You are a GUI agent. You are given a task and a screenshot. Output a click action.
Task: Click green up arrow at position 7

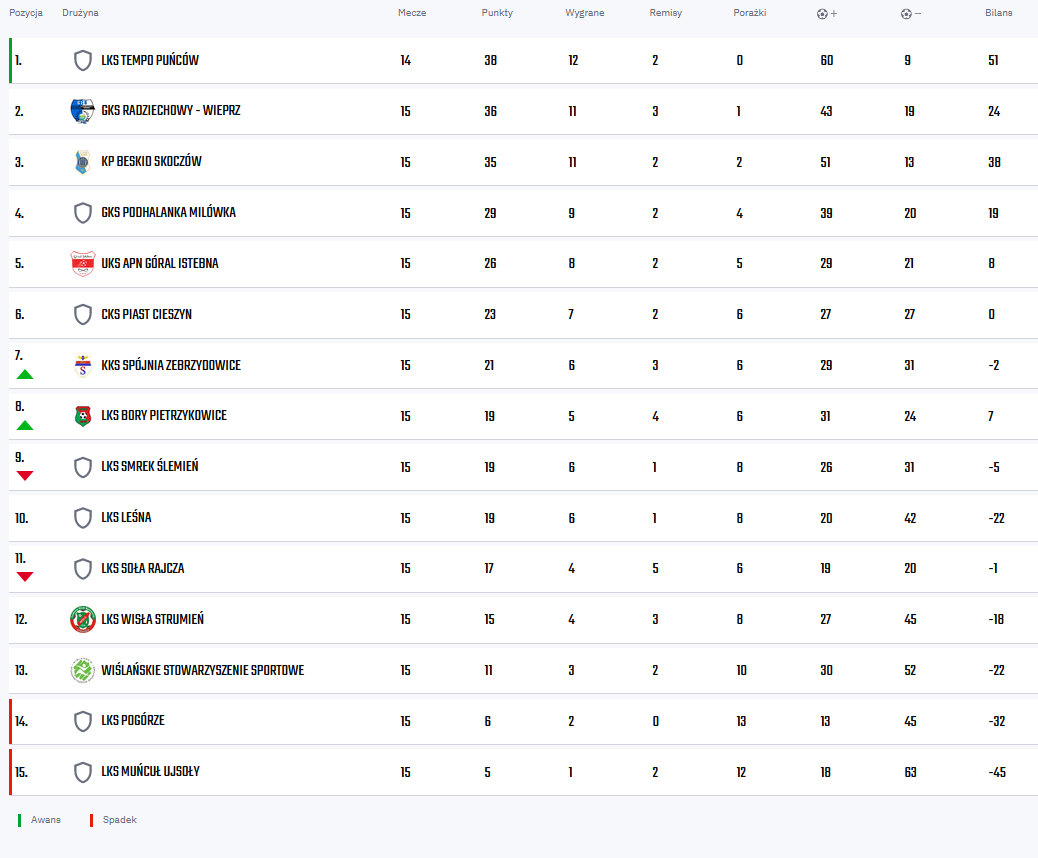(25, 374)
